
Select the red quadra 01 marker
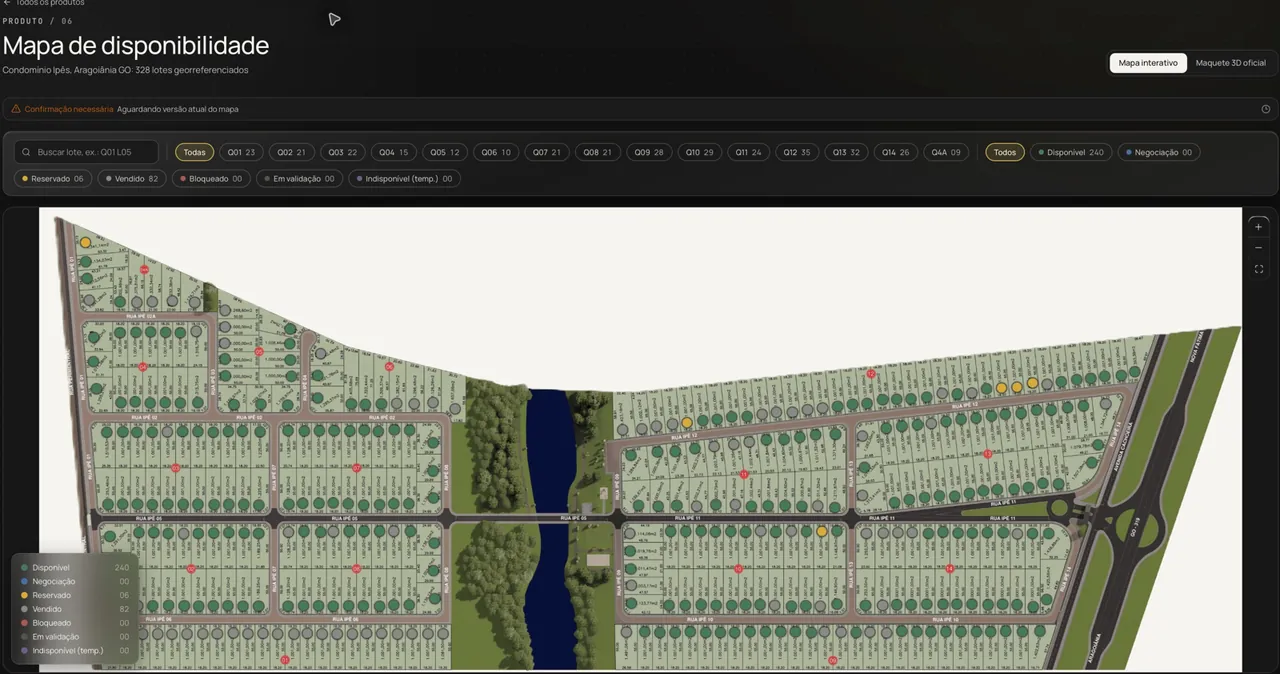[285, 660]
